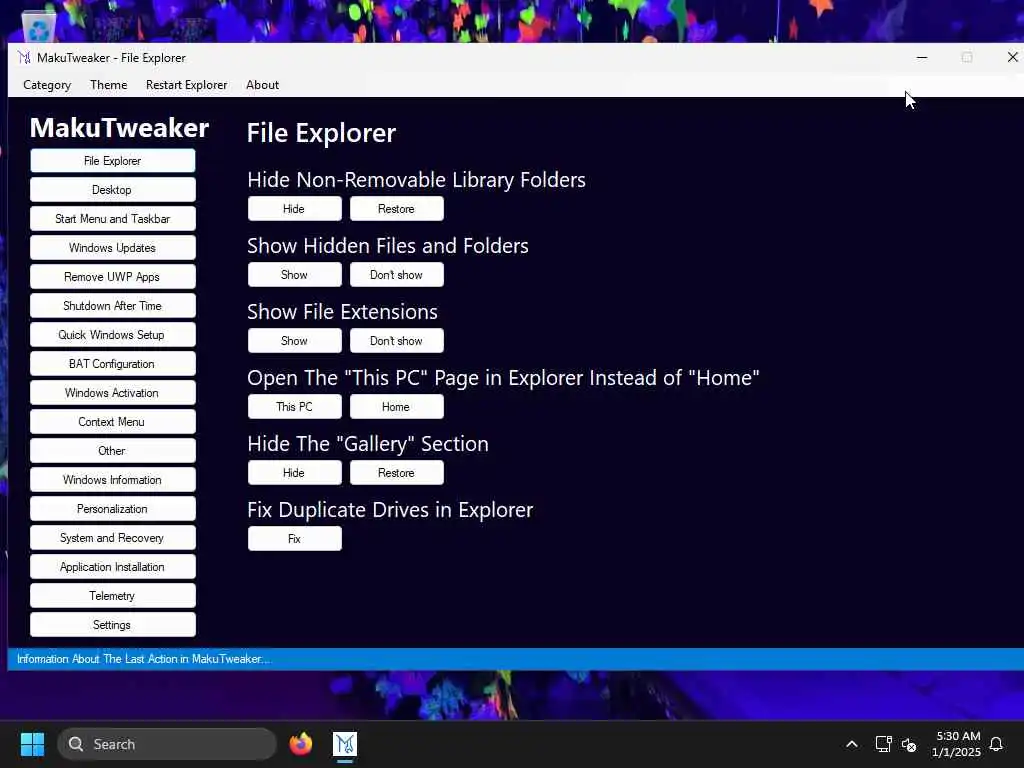Minimize the MakuTweaker window
The height and width of the screenshot is (768, 1024).
[x=921, y=57]
